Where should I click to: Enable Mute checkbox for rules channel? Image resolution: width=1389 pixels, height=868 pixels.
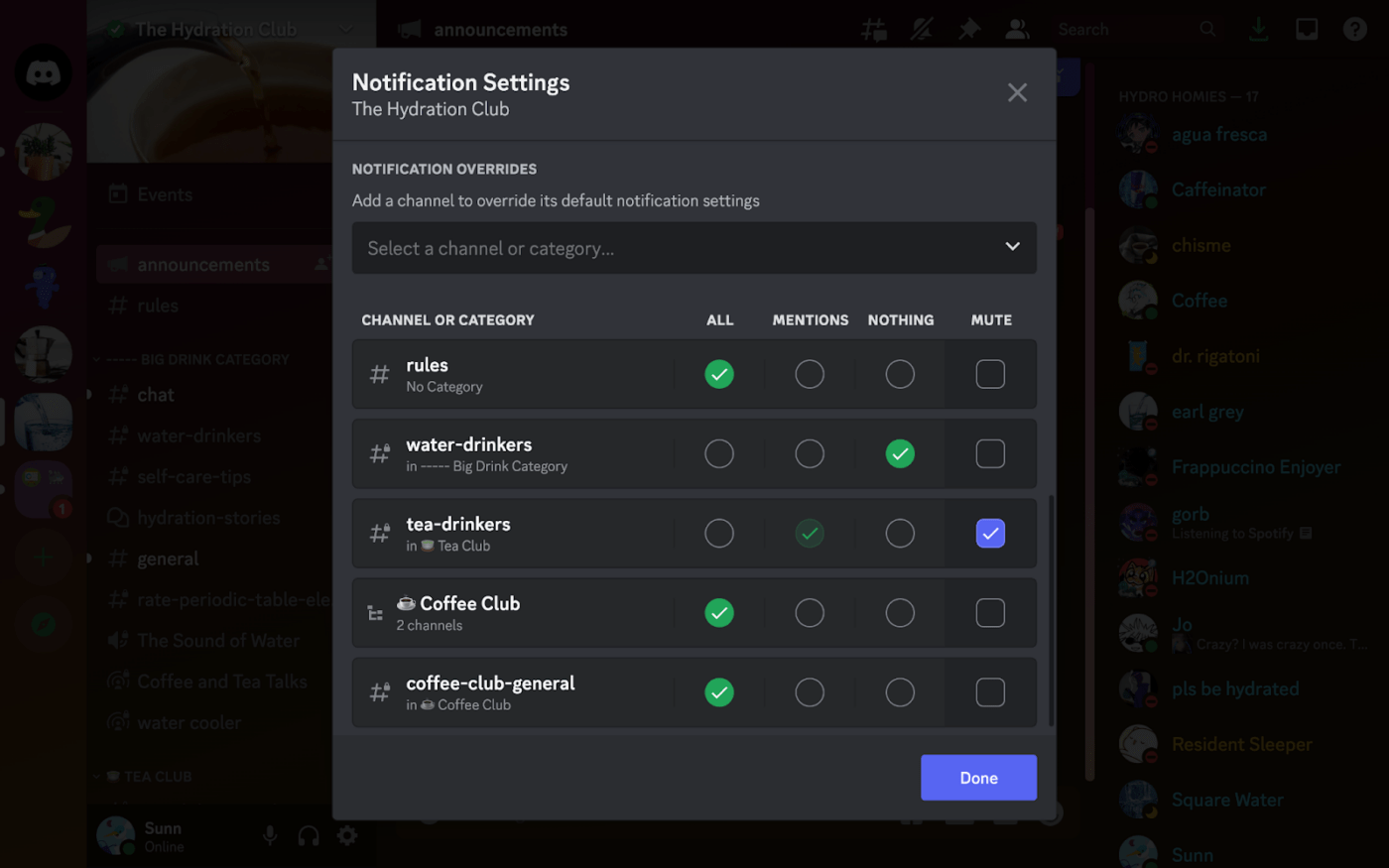point(990,374)
